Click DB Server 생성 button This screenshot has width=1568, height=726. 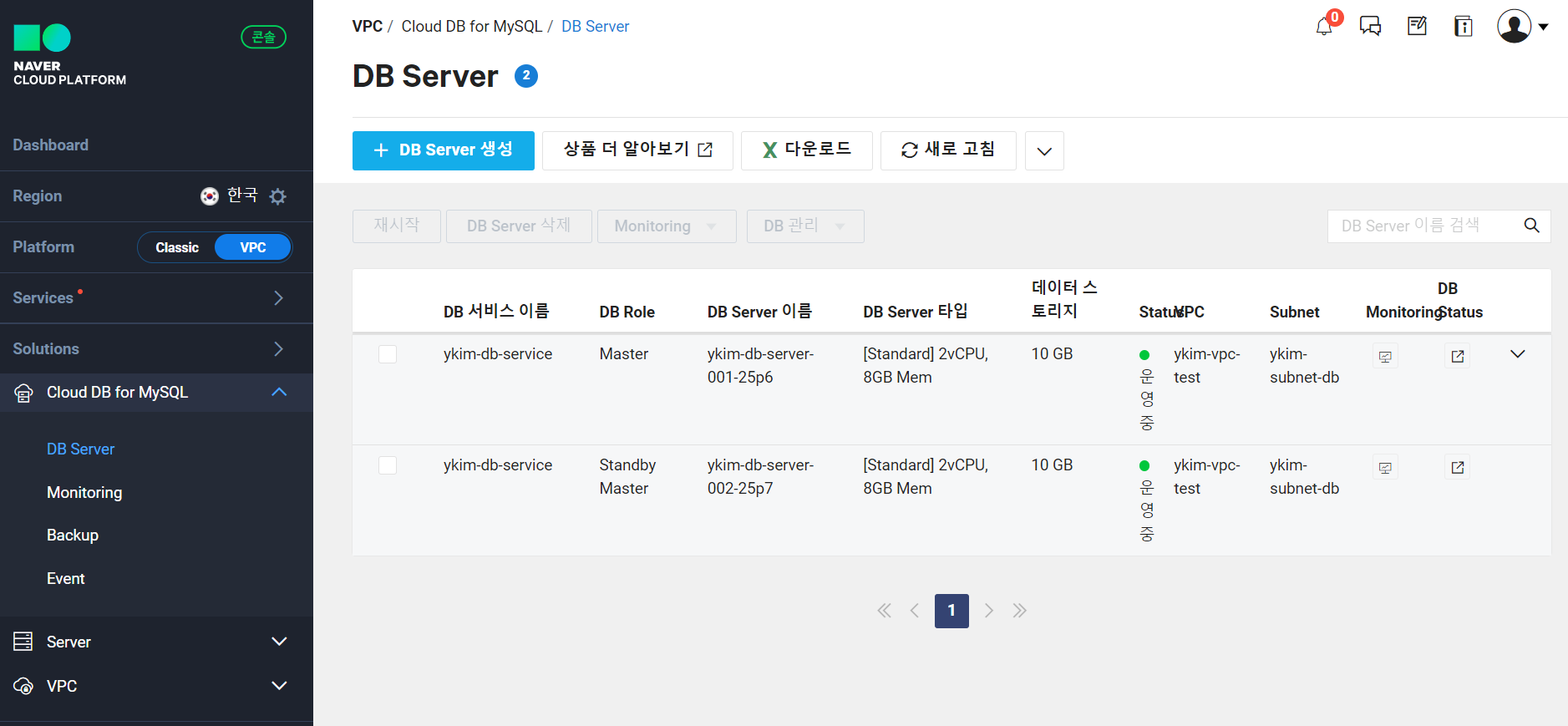444,151
